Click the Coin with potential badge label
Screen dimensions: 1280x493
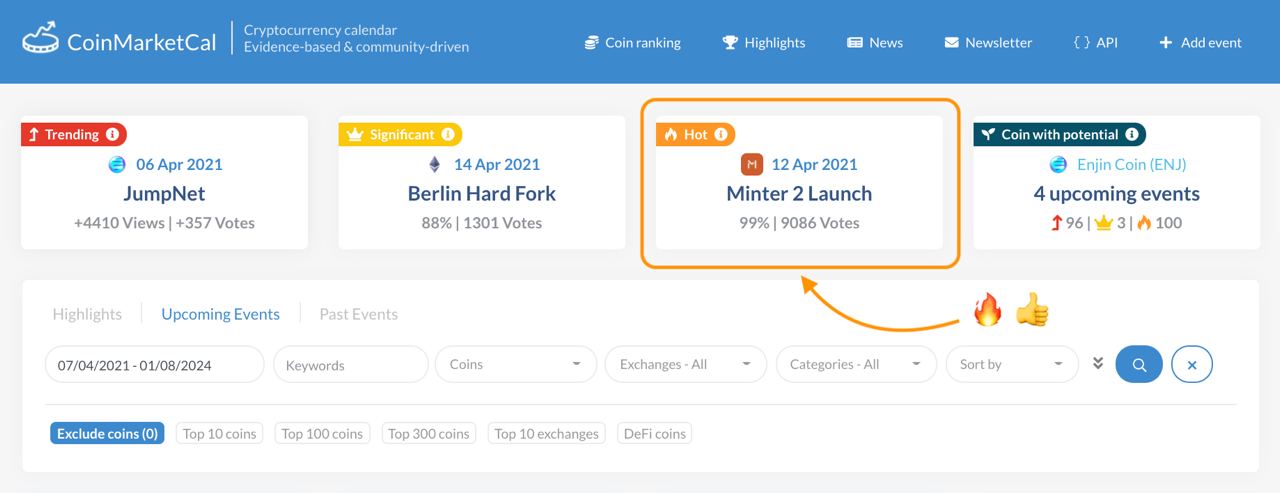(1060, 134)
